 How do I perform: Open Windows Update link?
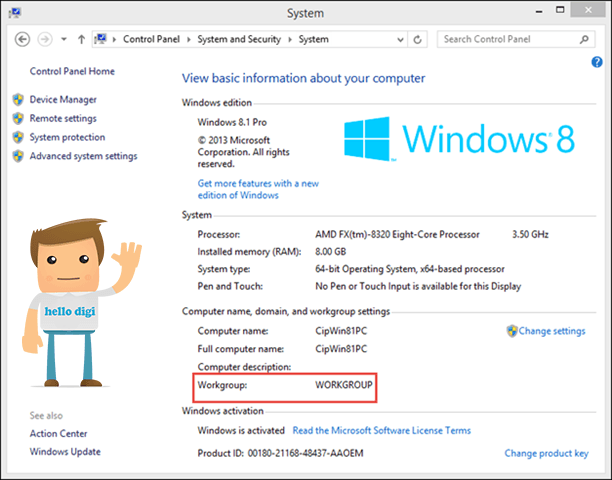[65, 452]
